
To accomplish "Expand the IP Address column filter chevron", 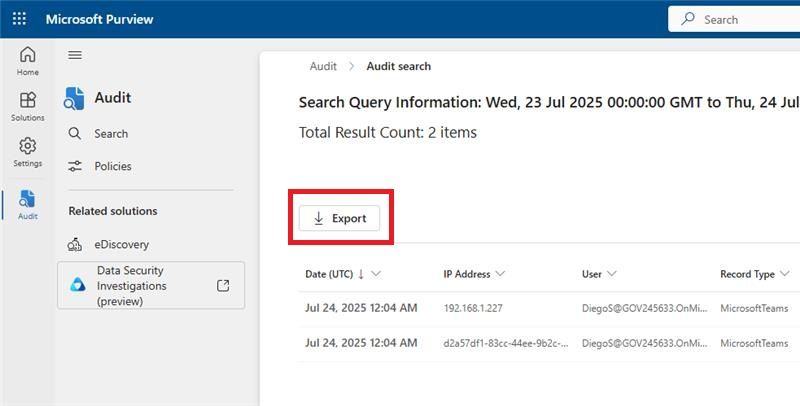I will (500, 274).
